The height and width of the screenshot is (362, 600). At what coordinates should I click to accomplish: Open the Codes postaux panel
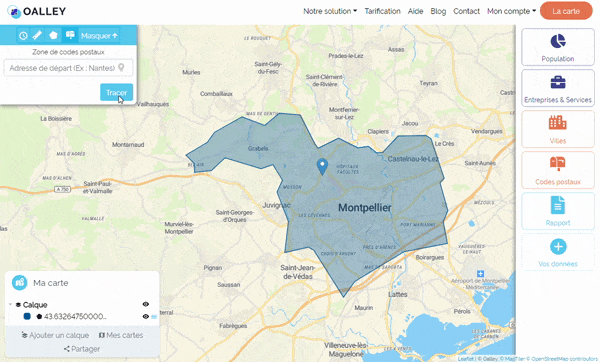[558, 170]
